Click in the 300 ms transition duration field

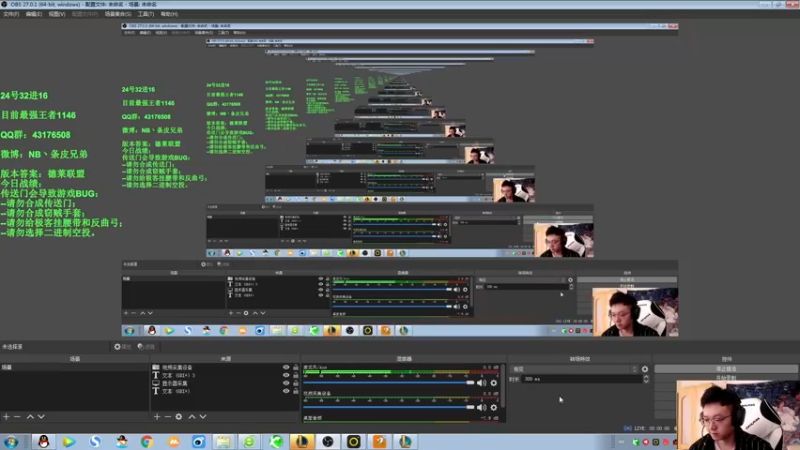click(581, 379)
